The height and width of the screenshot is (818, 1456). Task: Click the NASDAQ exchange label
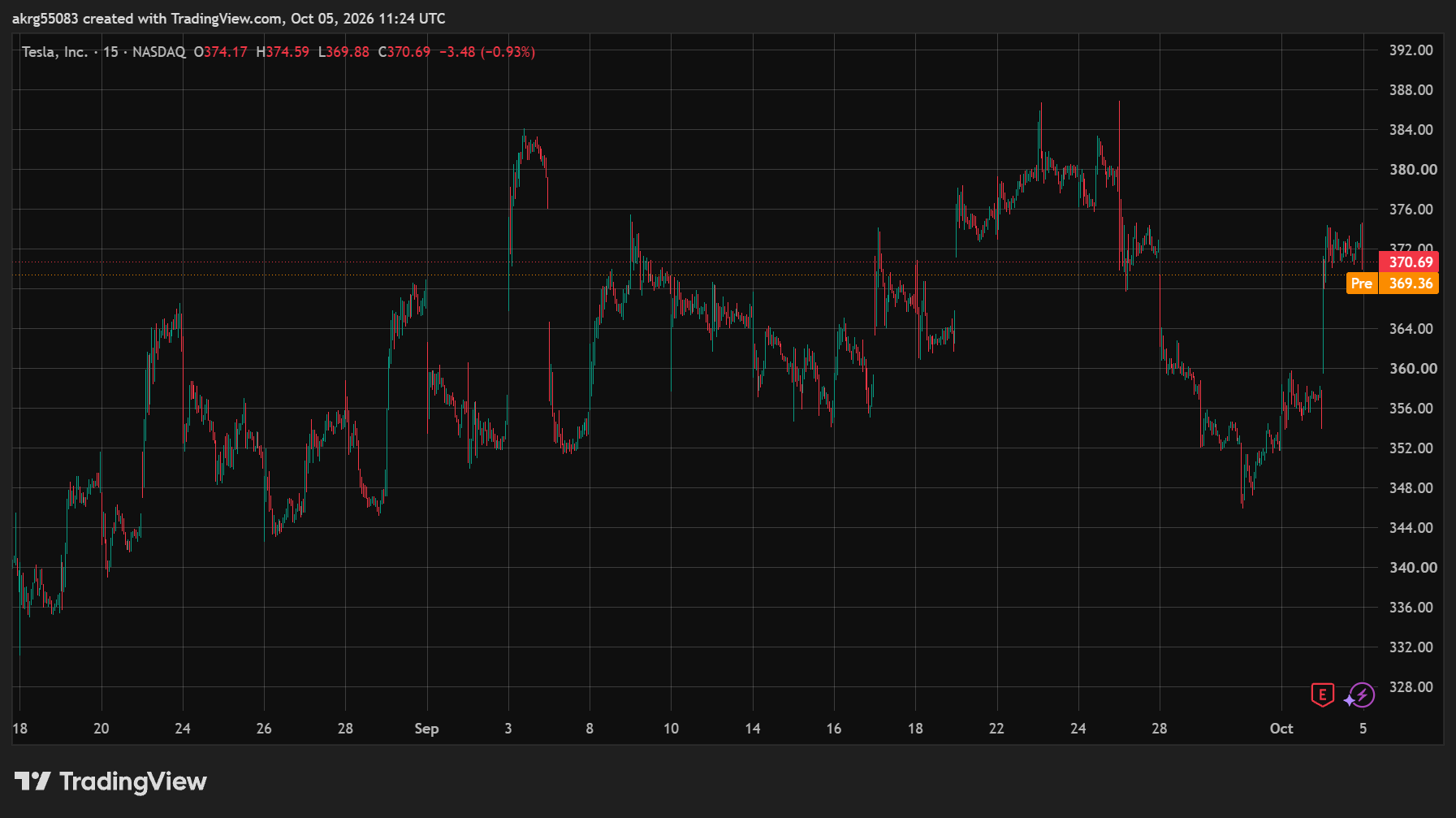tap(159, 52)
